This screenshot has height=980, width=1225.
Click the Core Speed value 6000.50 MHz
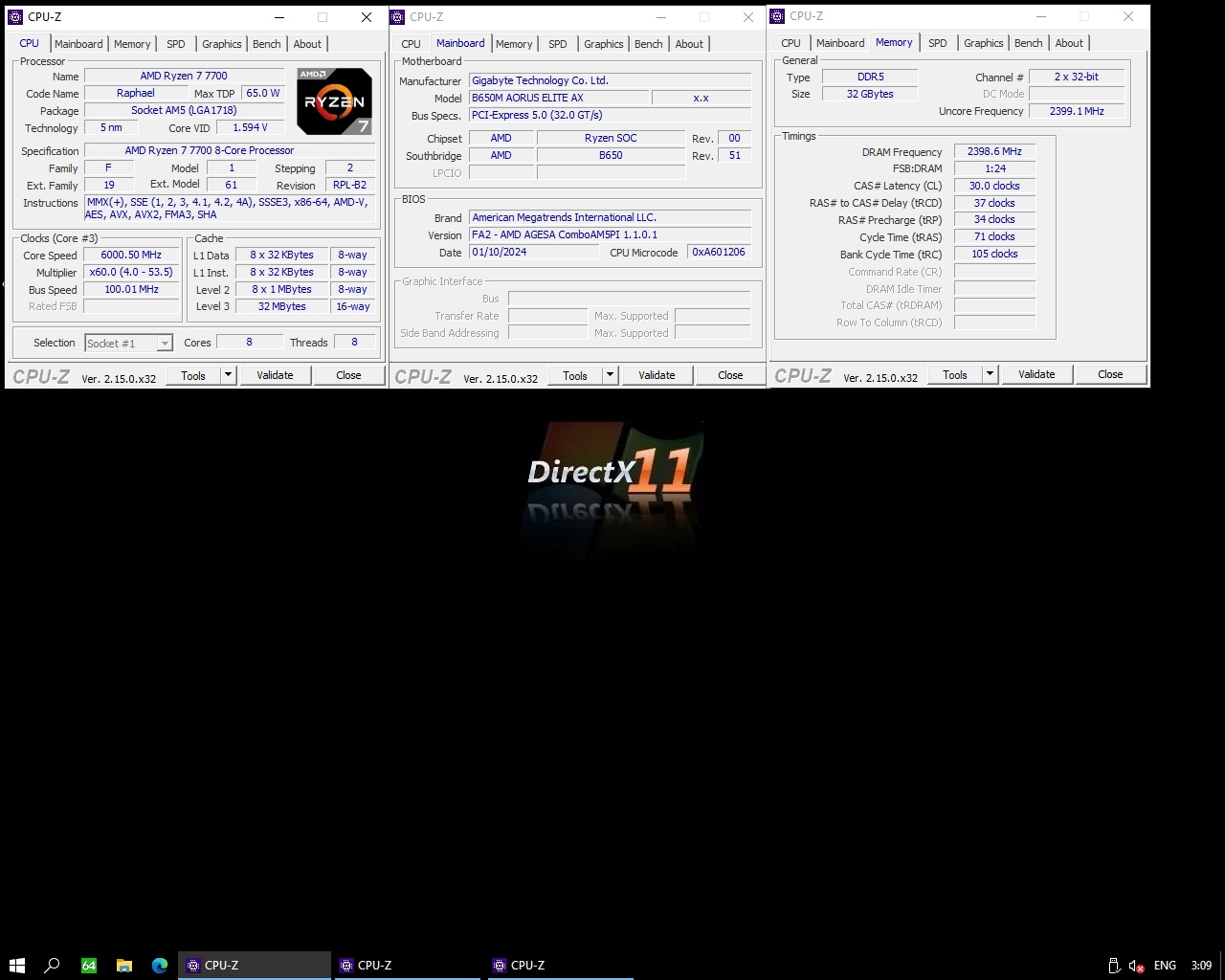coord(131,256)
